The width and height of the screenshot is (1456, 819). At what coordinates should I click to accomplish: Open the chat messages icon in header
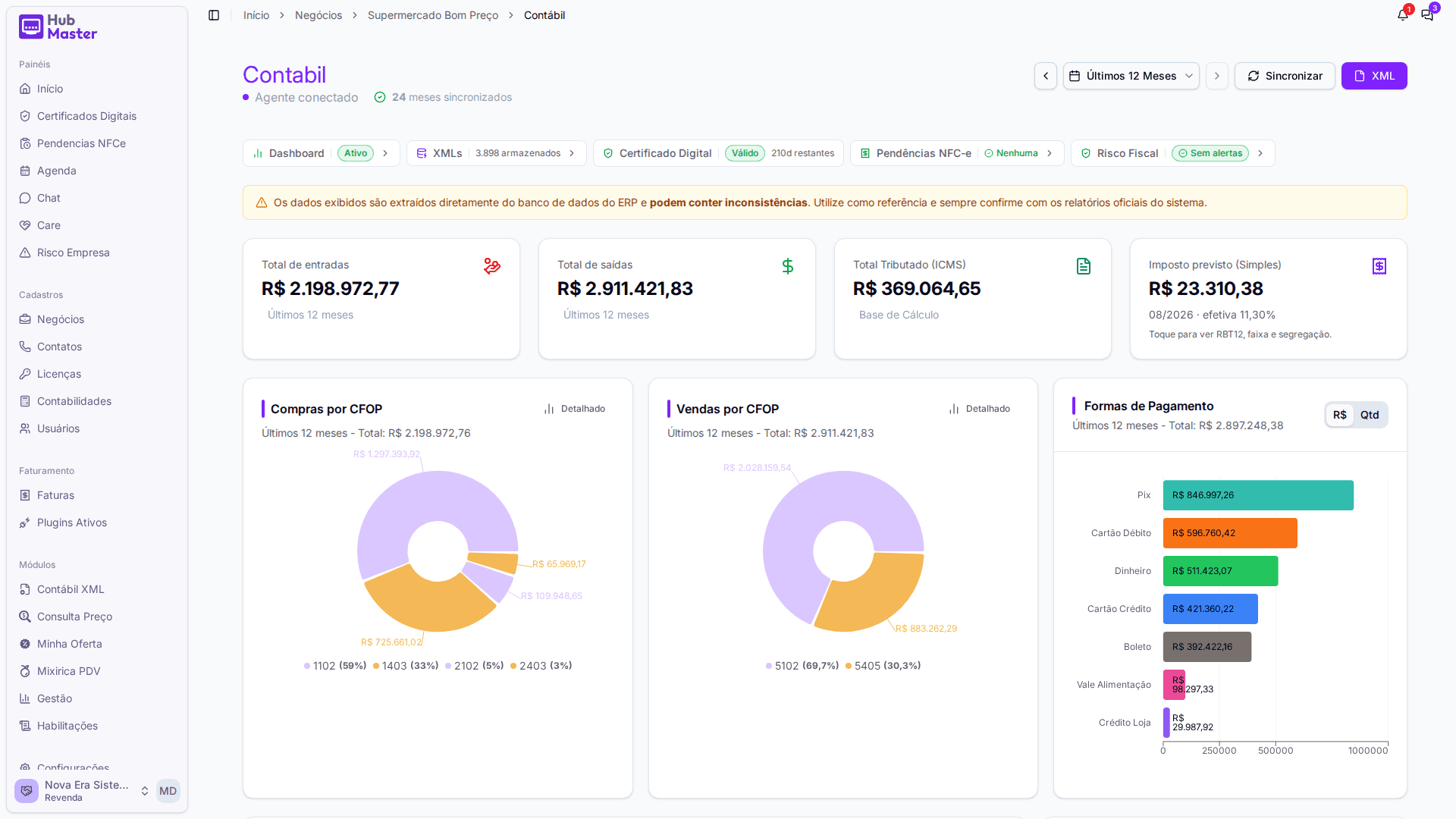[1427, 15]
